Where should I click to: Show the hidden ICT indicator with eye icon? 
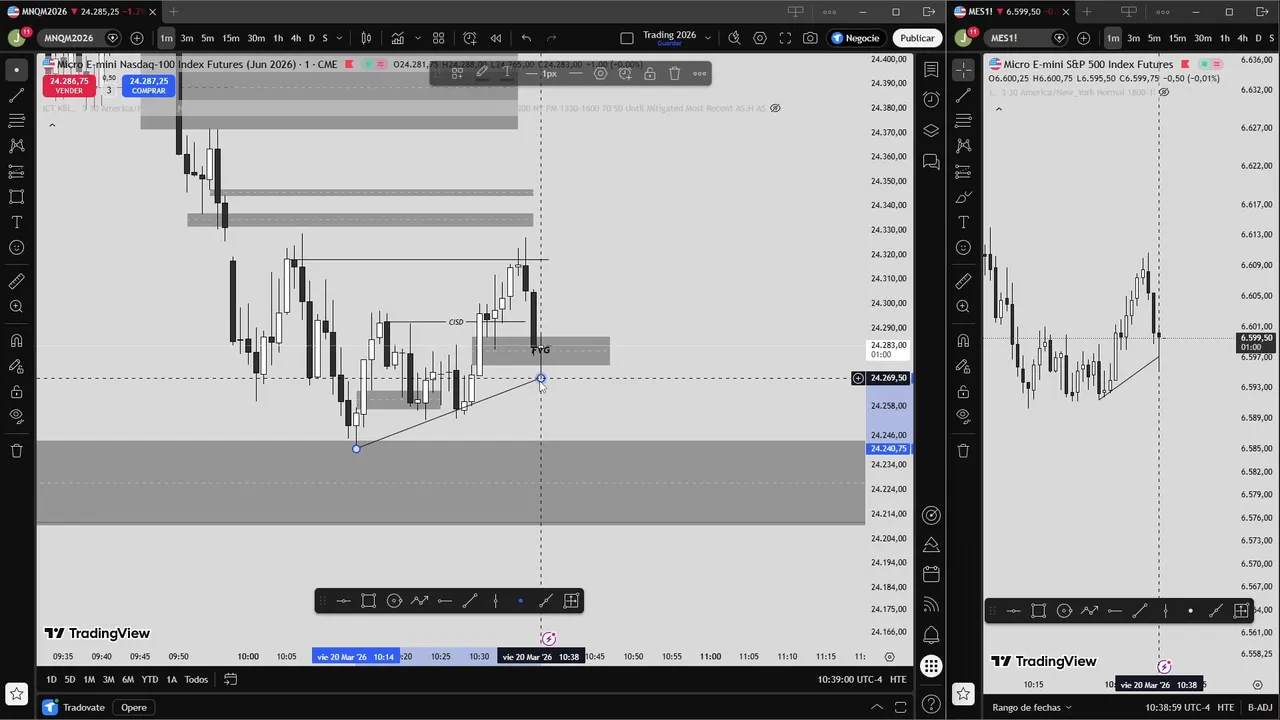tap(775, 108)
